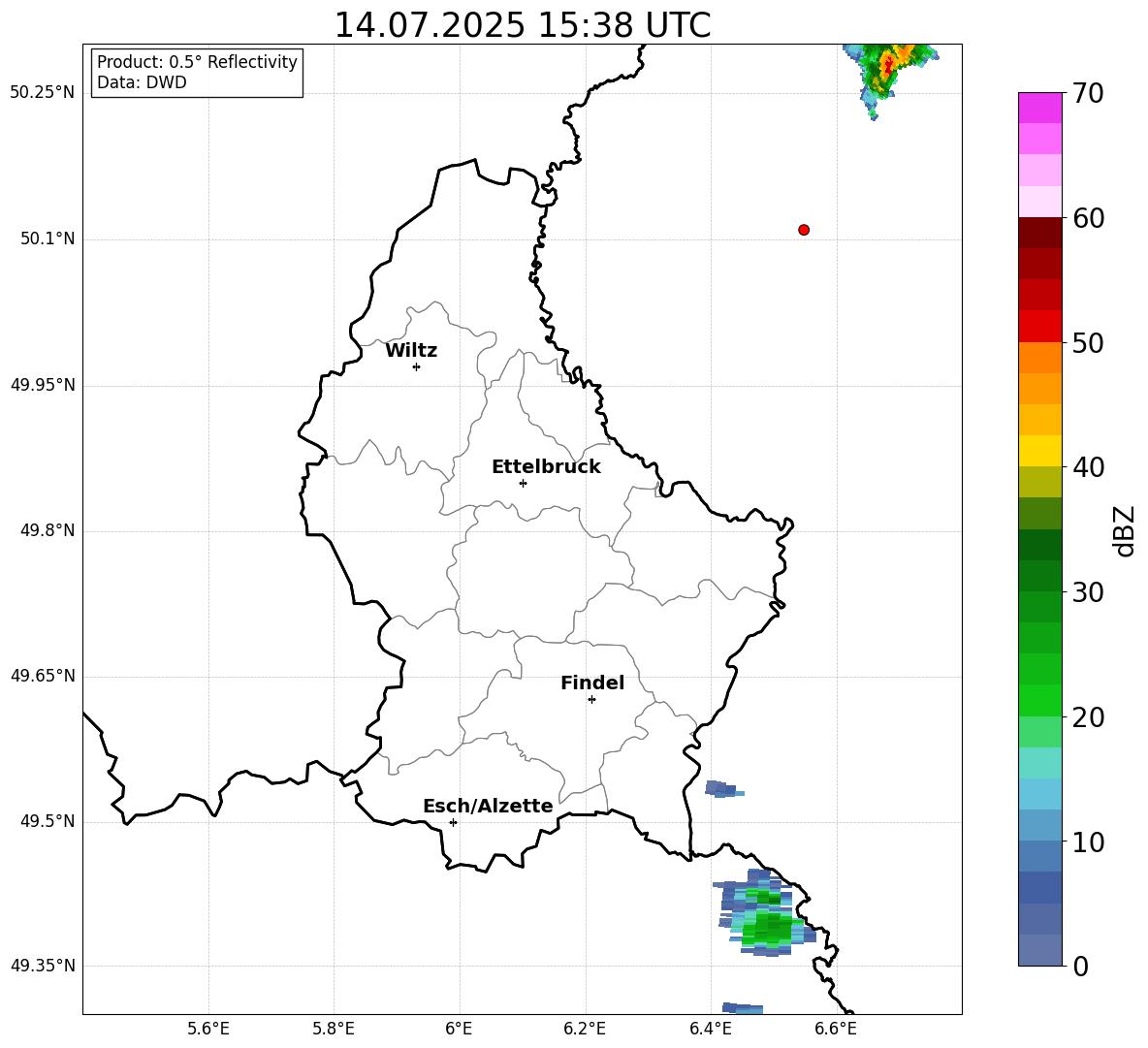
Task: Click the red dot marker near 50.1°N
Action: point(804,230)
